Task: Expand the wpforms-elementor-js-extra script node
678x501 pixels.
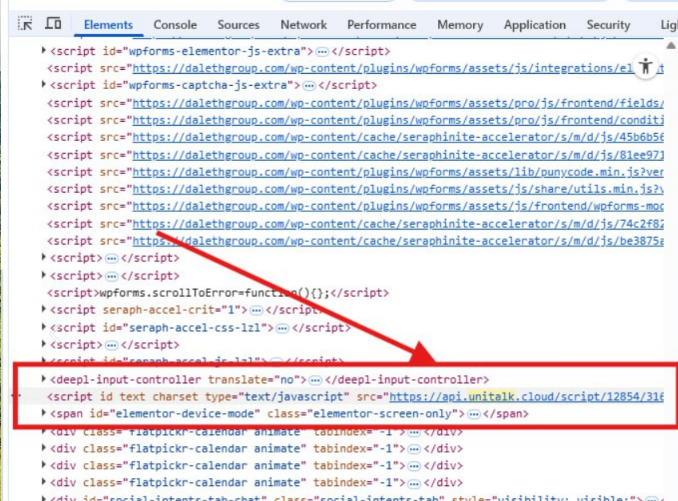Action: 44,51
